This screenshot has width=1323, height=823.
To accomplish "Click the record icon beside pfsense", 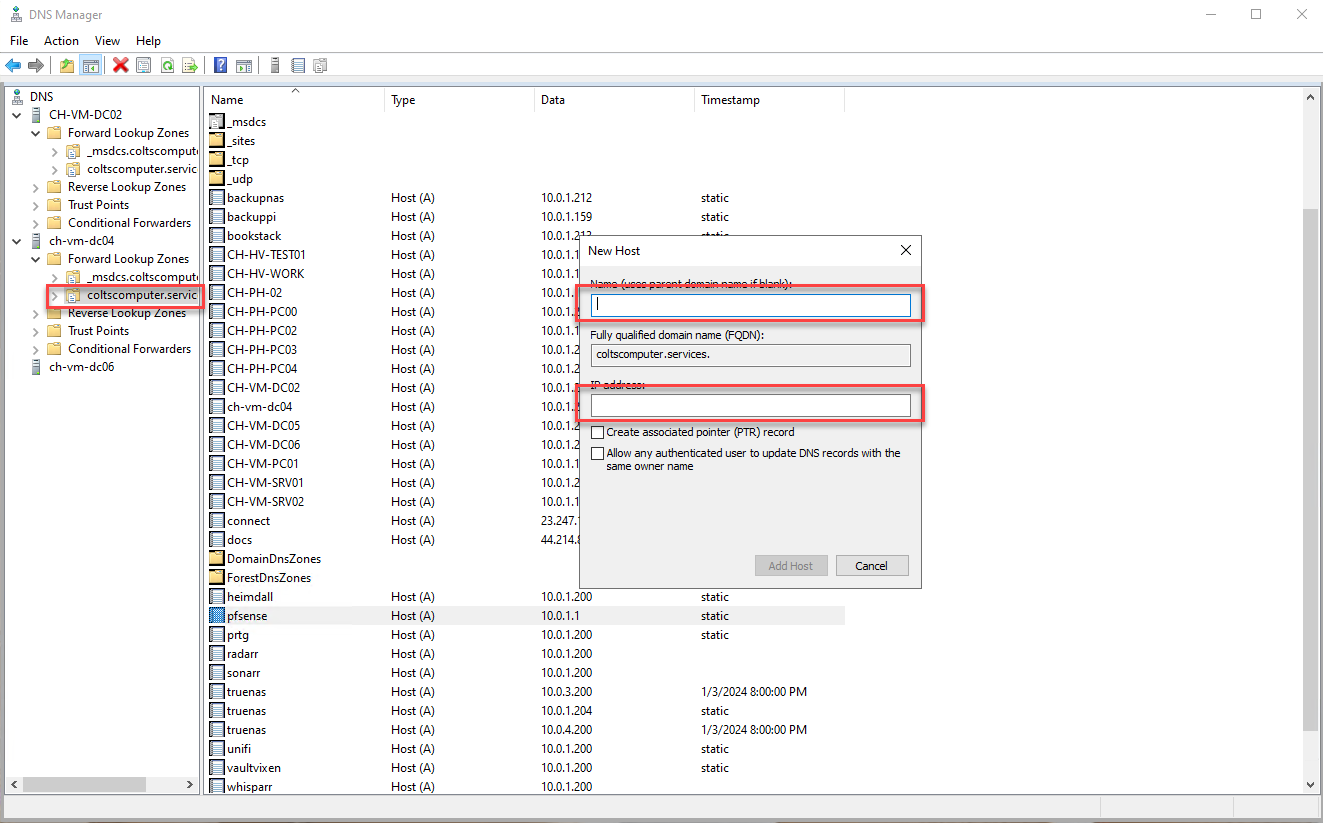I will click(218, 616).
